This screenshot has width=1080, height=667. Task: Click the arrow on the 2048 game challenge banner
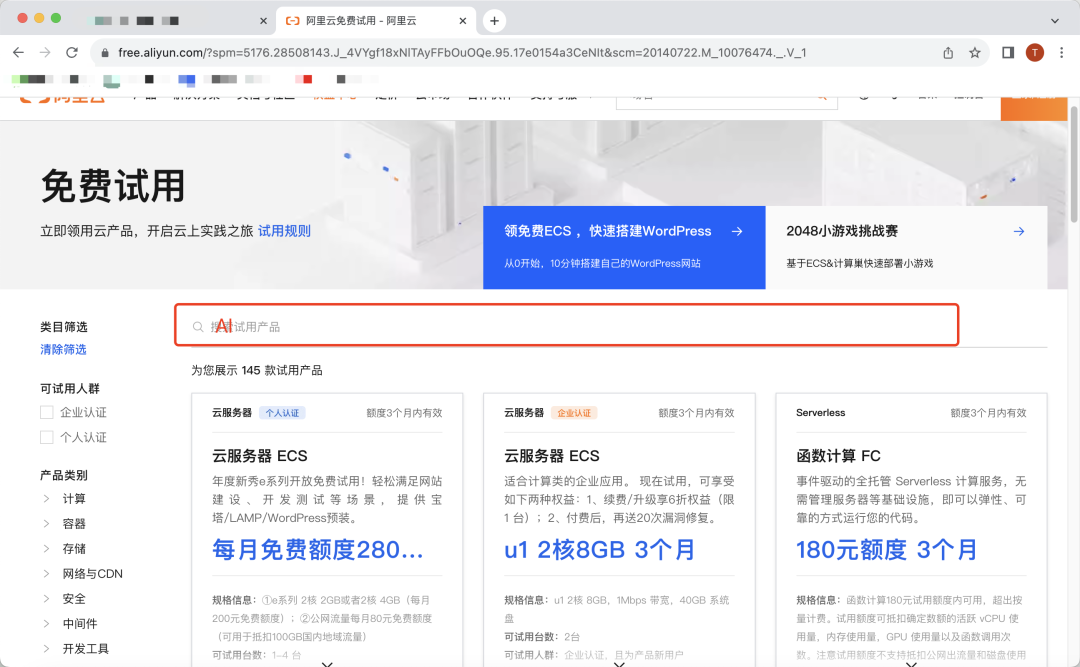(x=1018, y=231)
